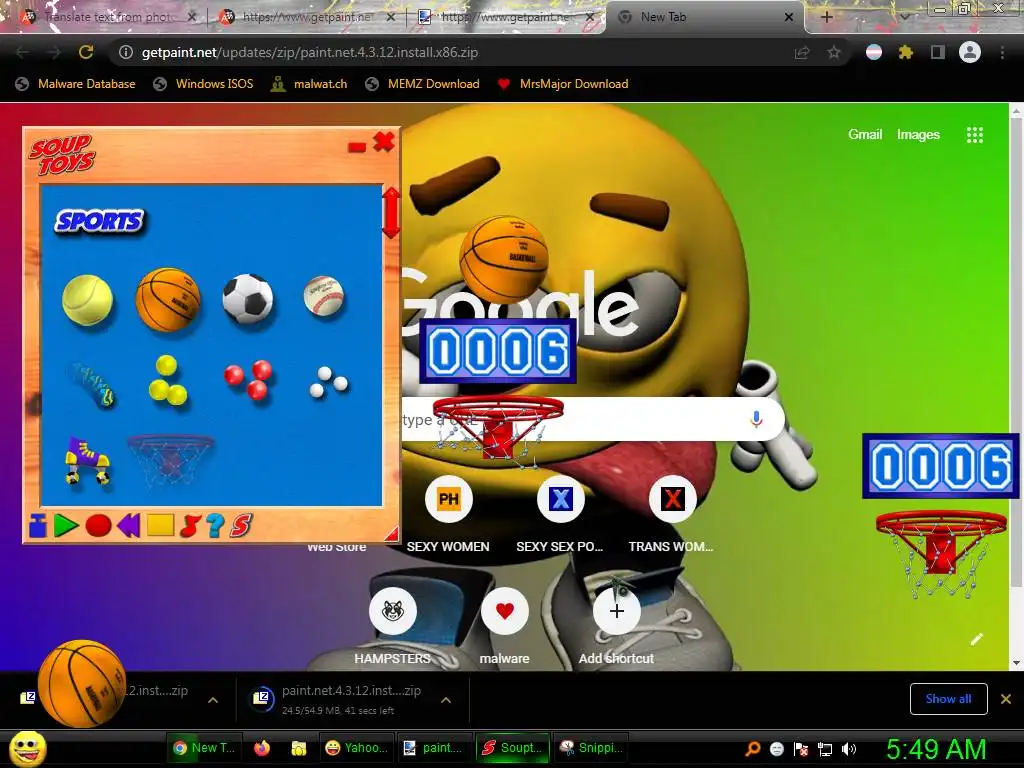This screenshot has width=1024, height=768.
Task: Open Google Images link
Action: (x=918, y=135)
